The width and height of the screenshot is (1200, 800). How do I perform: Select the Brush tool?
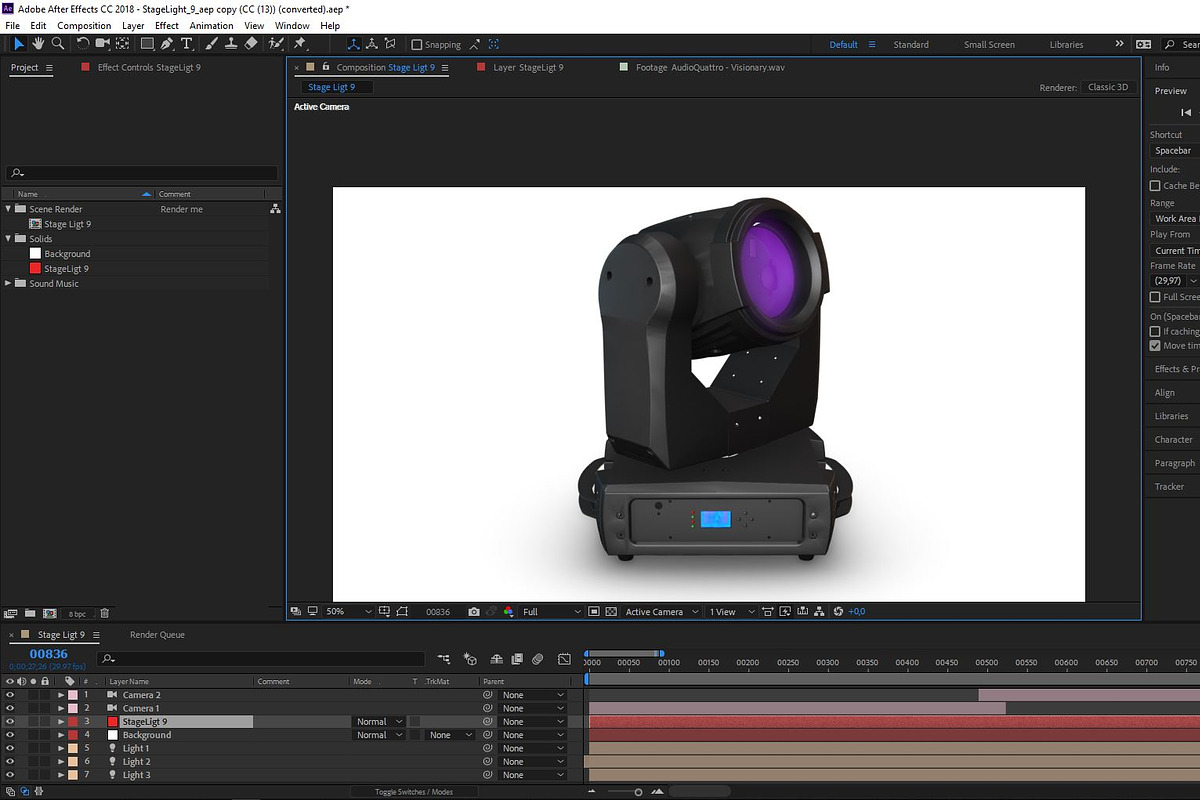212,44
